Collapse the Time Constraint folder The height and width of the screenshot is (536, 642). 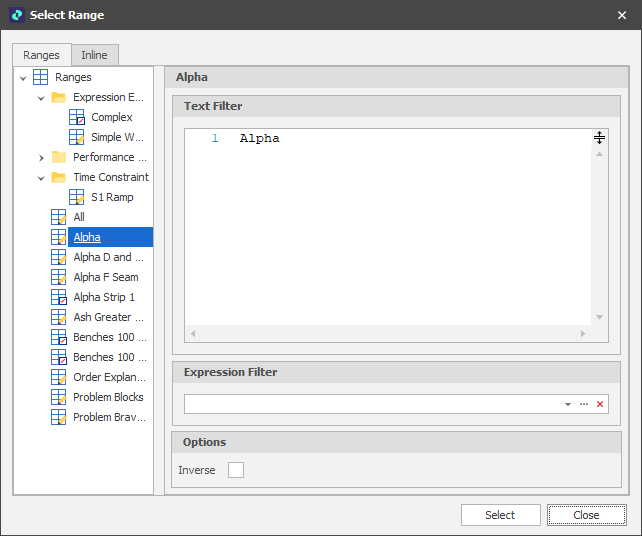coord(41,177)
